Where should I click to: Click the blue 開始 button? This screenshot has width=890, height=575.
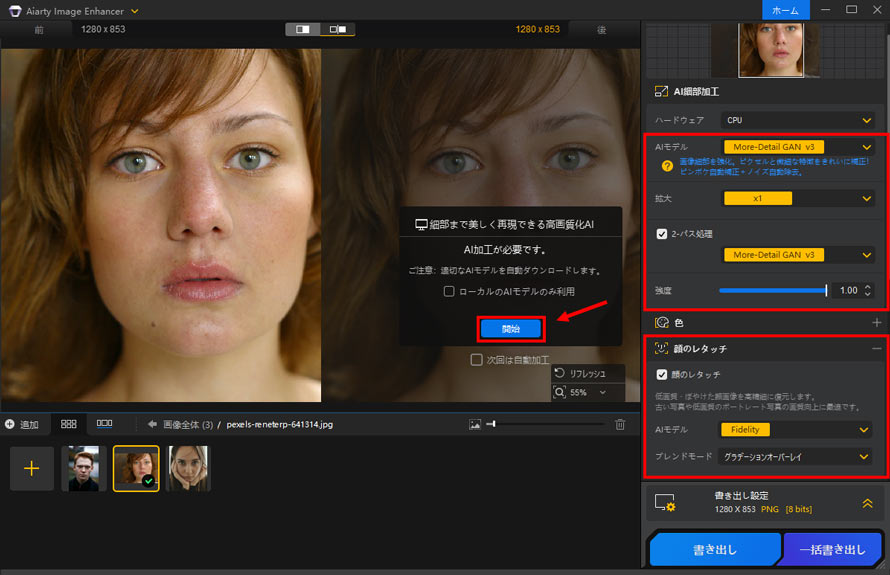pos(510,329)
